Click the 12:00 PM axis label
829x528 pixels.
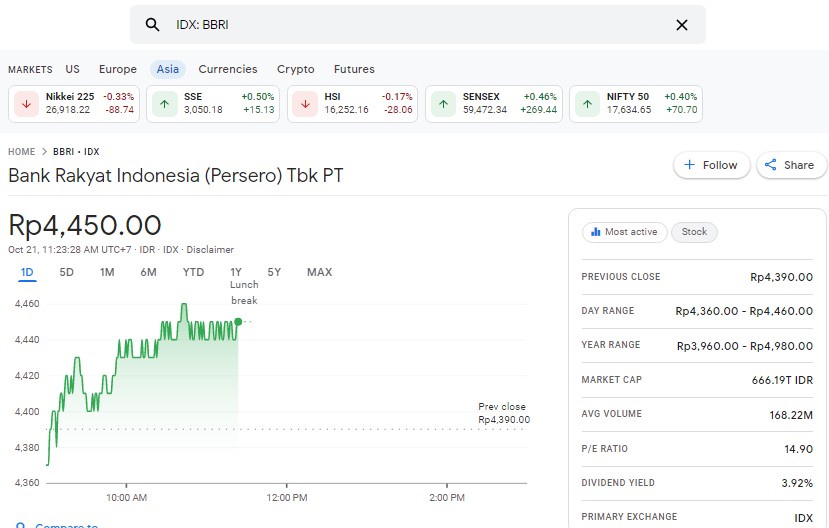[x=287, y=498]
